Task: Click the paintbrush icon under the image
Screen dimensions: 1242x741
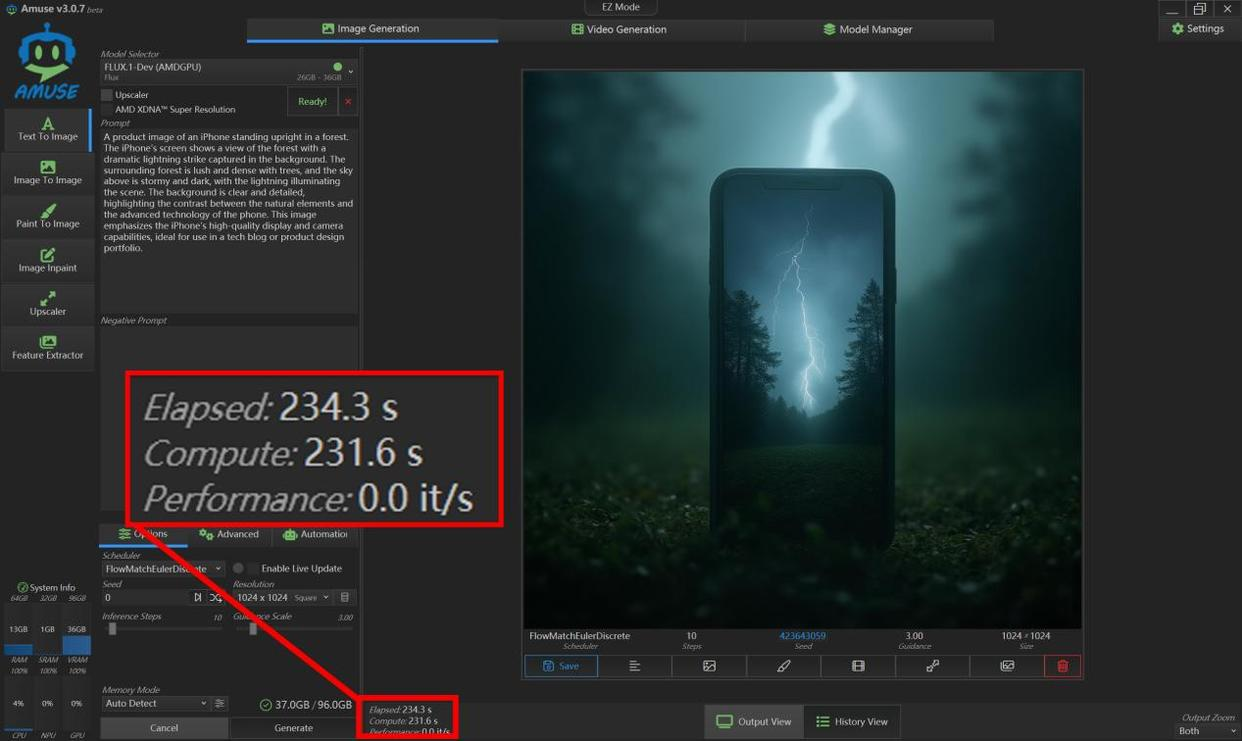Action: click(783, 666)
